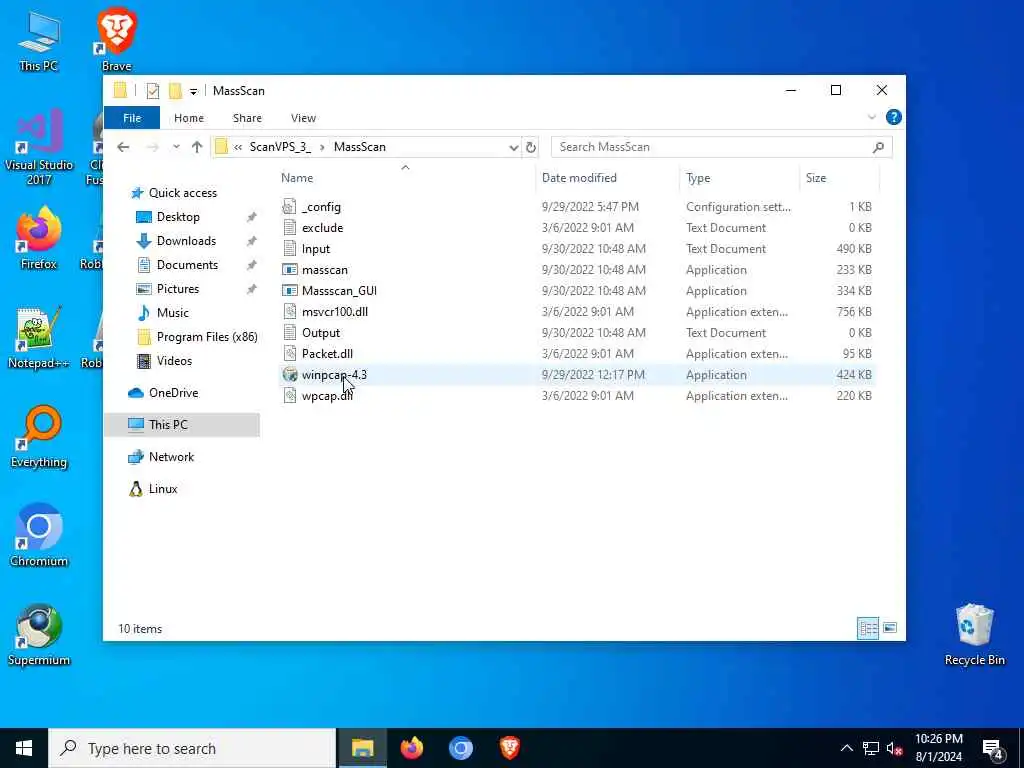Screen dimensions: 1024x768
Task: Go up one folder level
Action: click(x=197, y=148)
